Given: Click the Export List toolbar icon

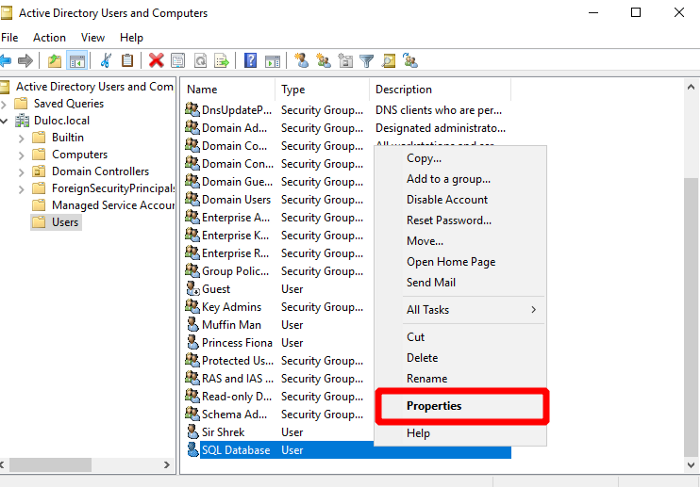Looking at the screenshot, I should click(x=221, y=60).
